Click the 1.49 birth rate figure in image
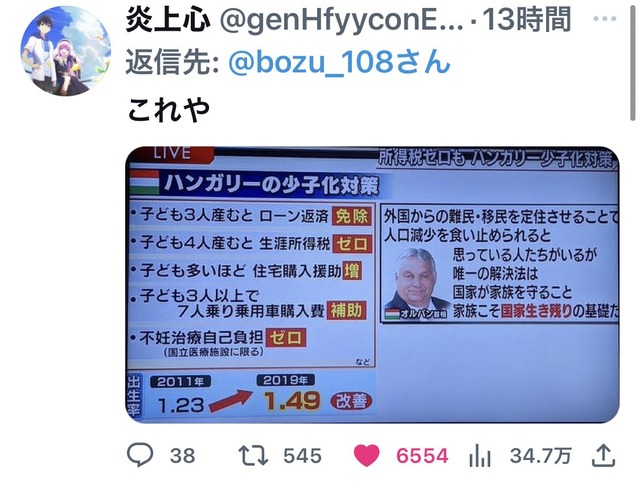The image size is (640, 489). tap(292, 400)
